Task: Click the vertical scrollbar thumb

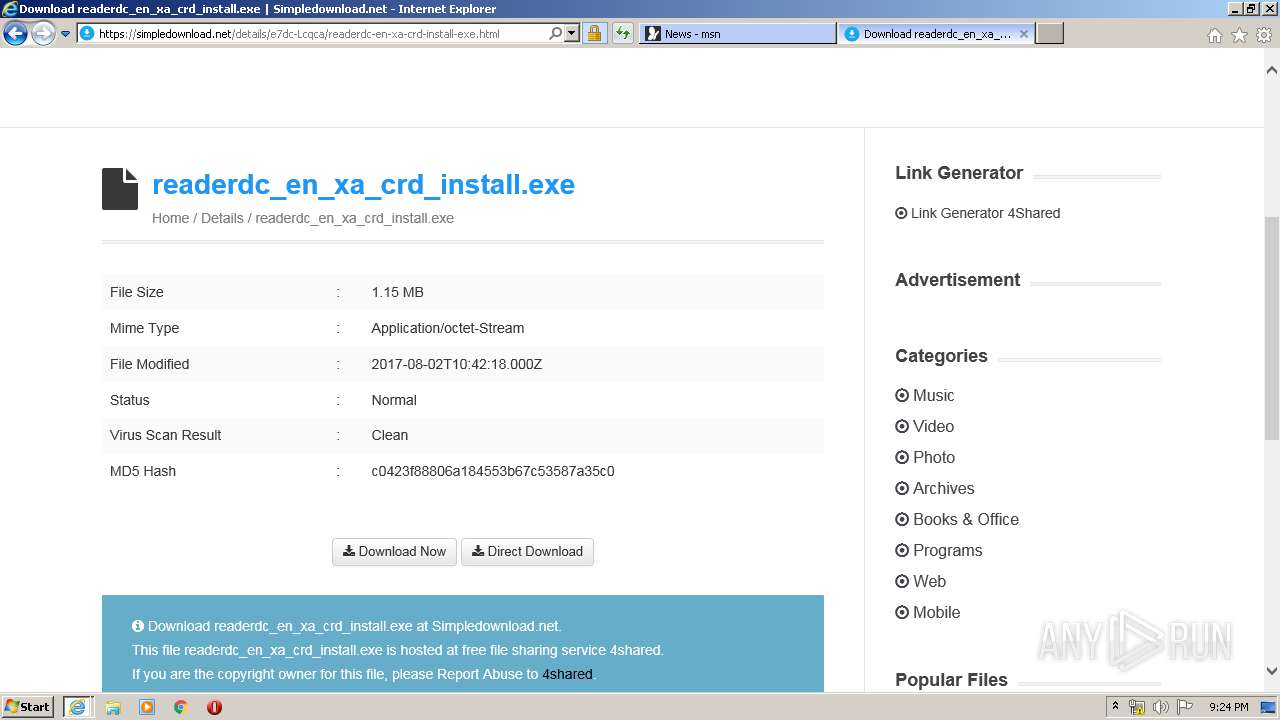Action: point(1272,328)
